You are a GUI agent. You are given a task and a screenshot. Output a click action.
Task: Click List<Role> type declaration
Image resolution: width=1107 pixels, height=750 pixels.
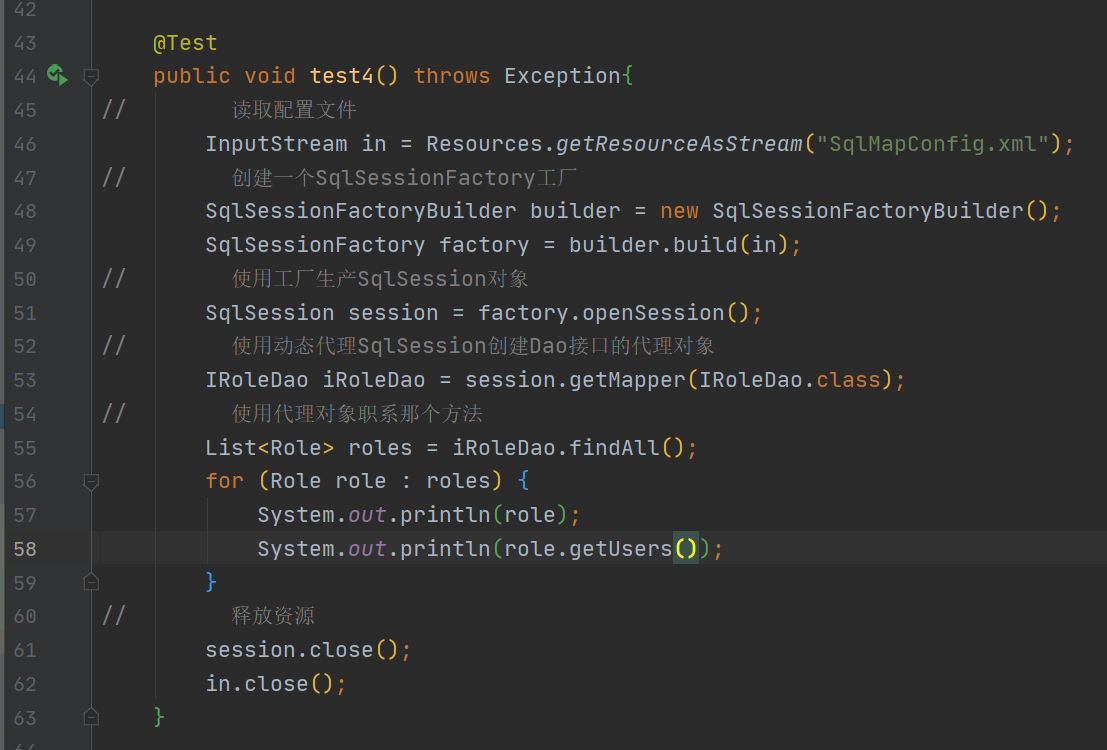[x=269, y=448]
